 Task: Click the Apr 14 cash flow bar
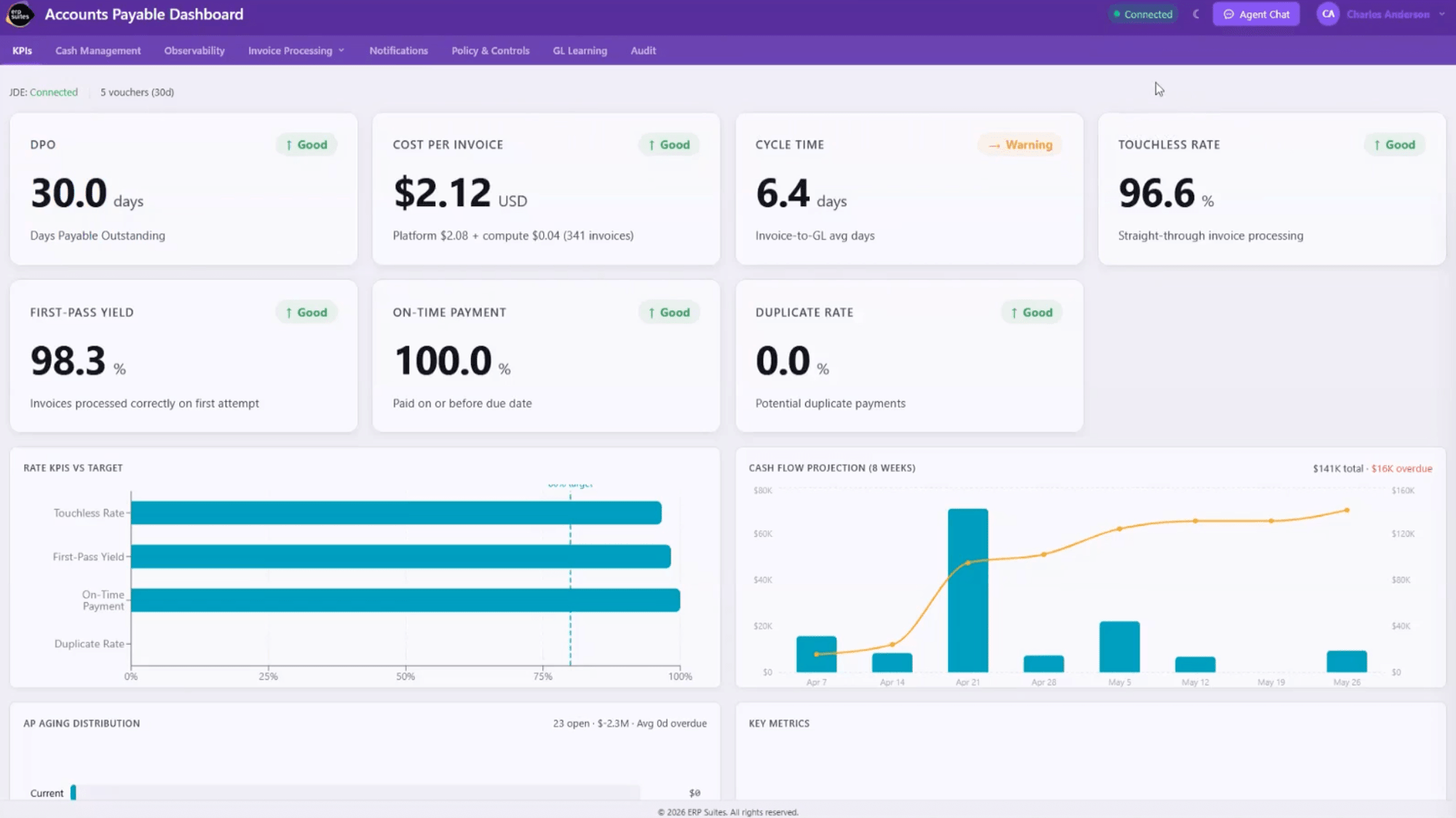point(892,662)
